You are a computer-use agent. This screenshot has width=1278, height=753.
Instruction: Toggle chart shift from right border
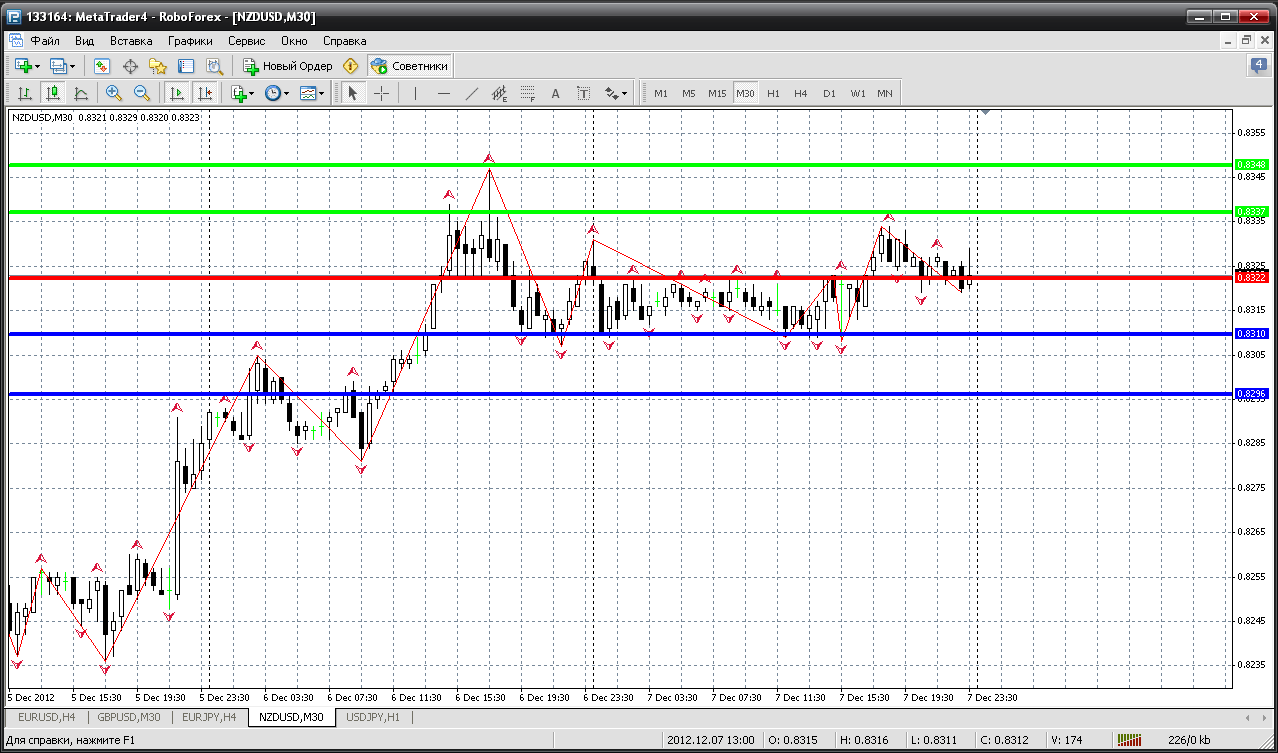pos(205,93)
